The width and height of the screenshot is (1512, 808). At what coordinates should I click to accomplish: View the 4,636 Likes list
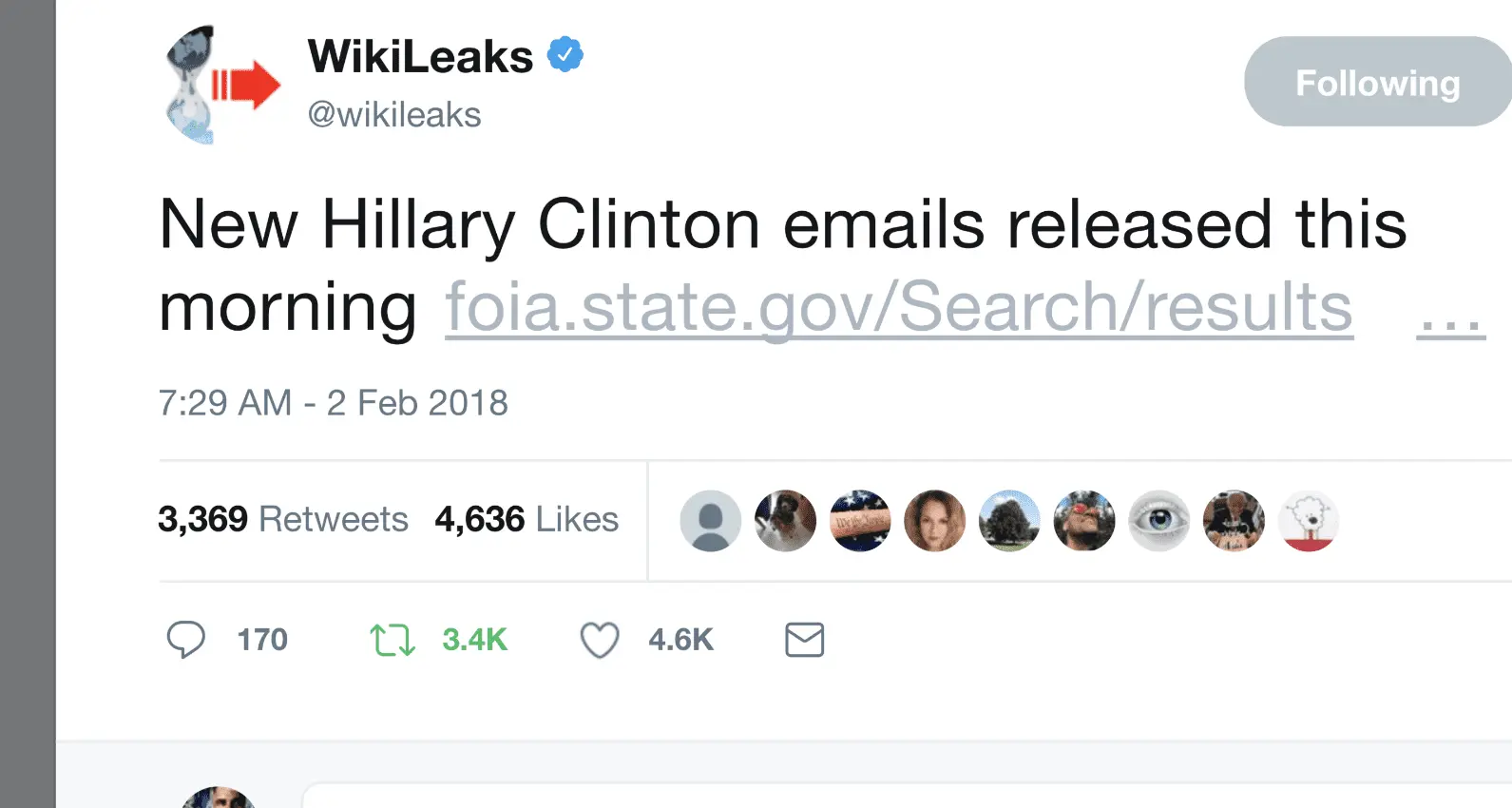[526, 520]
